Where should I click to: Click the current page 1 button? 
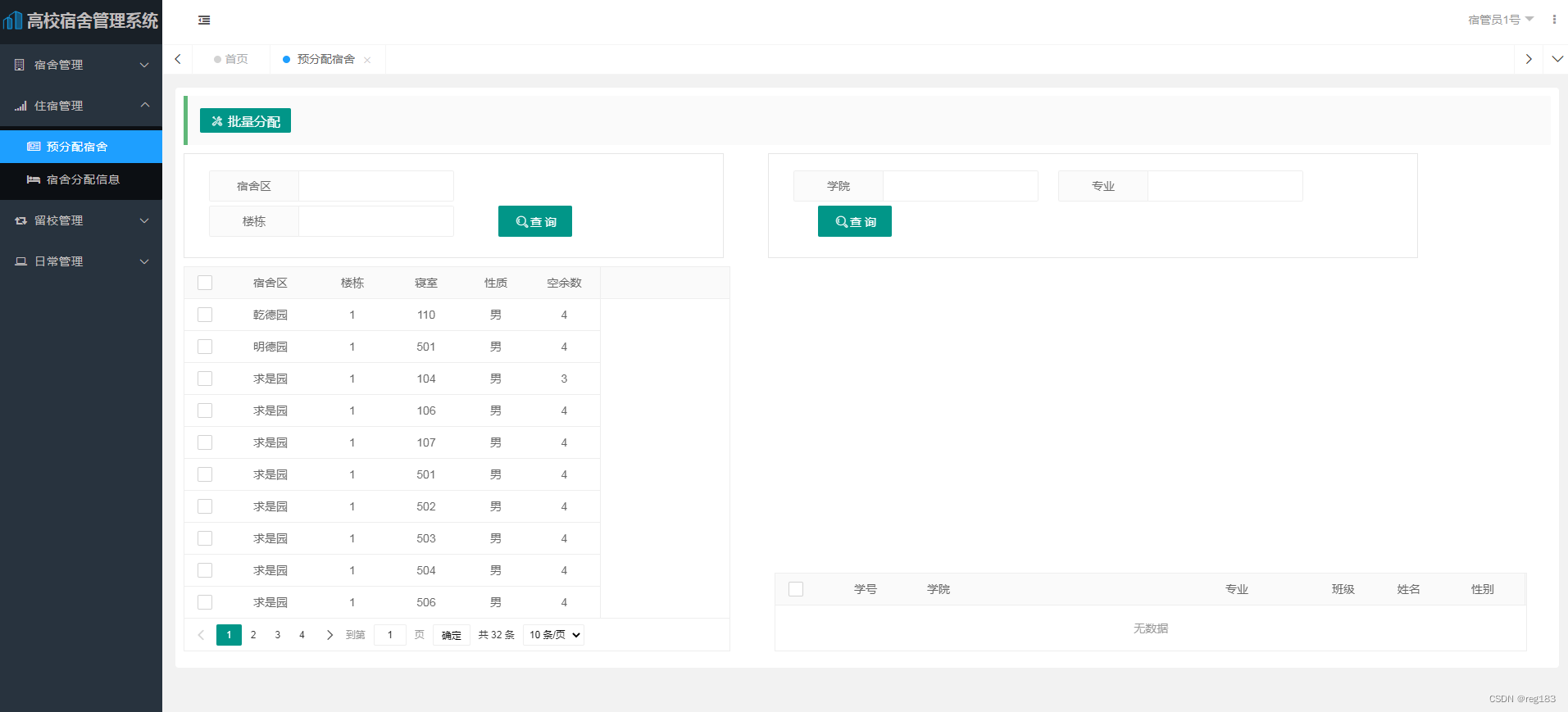pyautogui.click(x=229, y=635)
